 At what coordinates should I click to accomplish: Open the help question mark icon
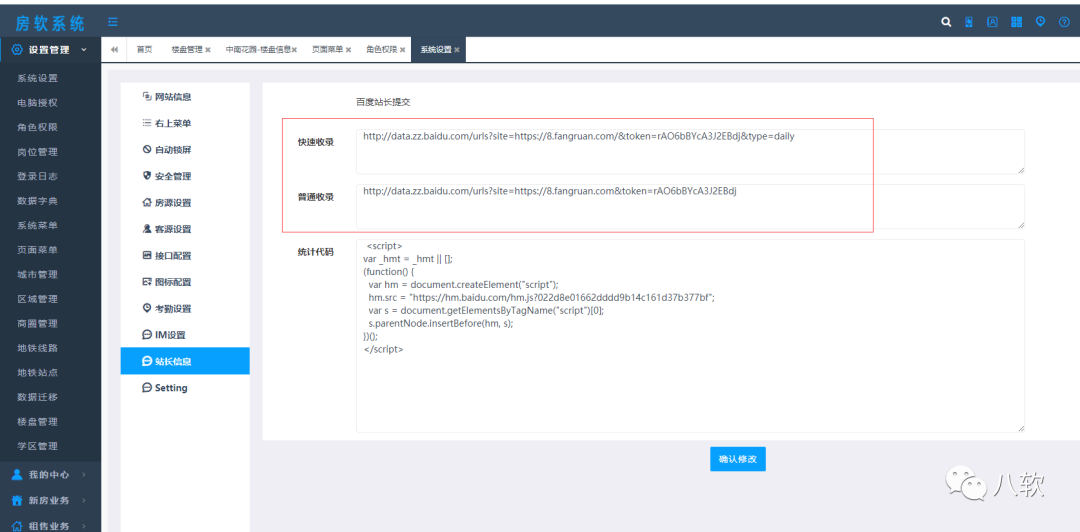point(1063,22)
